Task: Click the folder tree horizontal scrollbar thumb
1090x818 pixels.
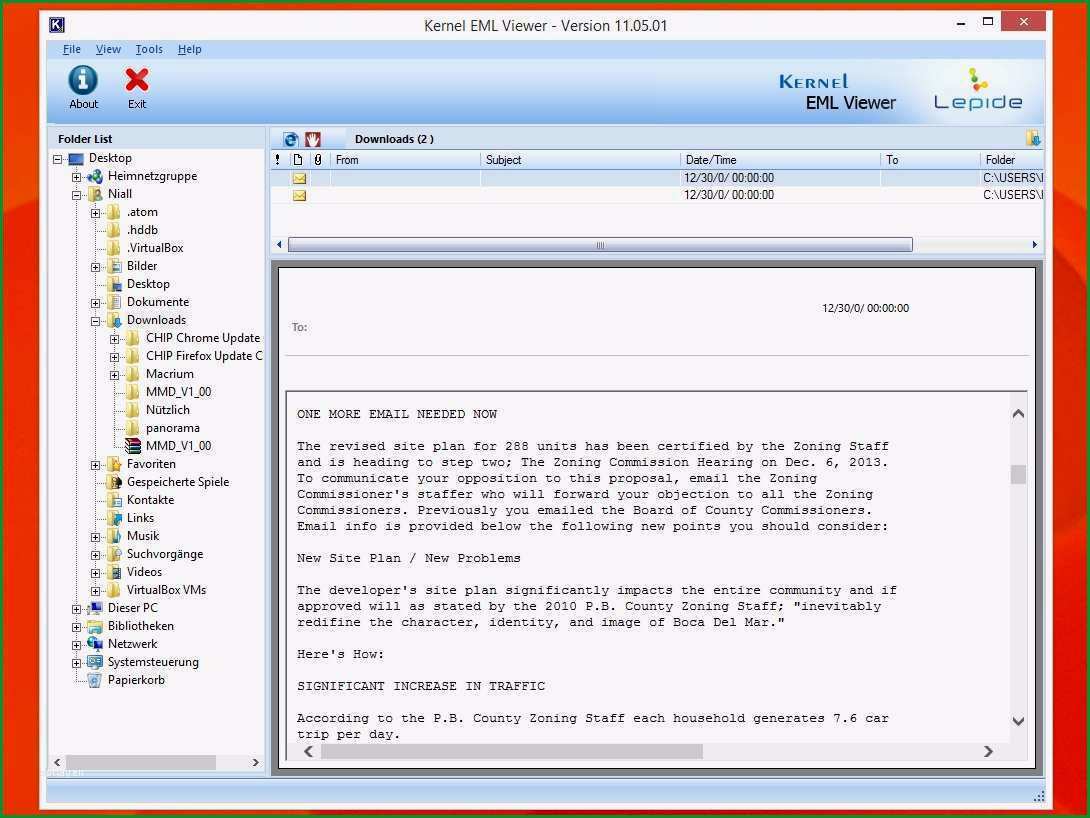Action: (x=141, y=762)
